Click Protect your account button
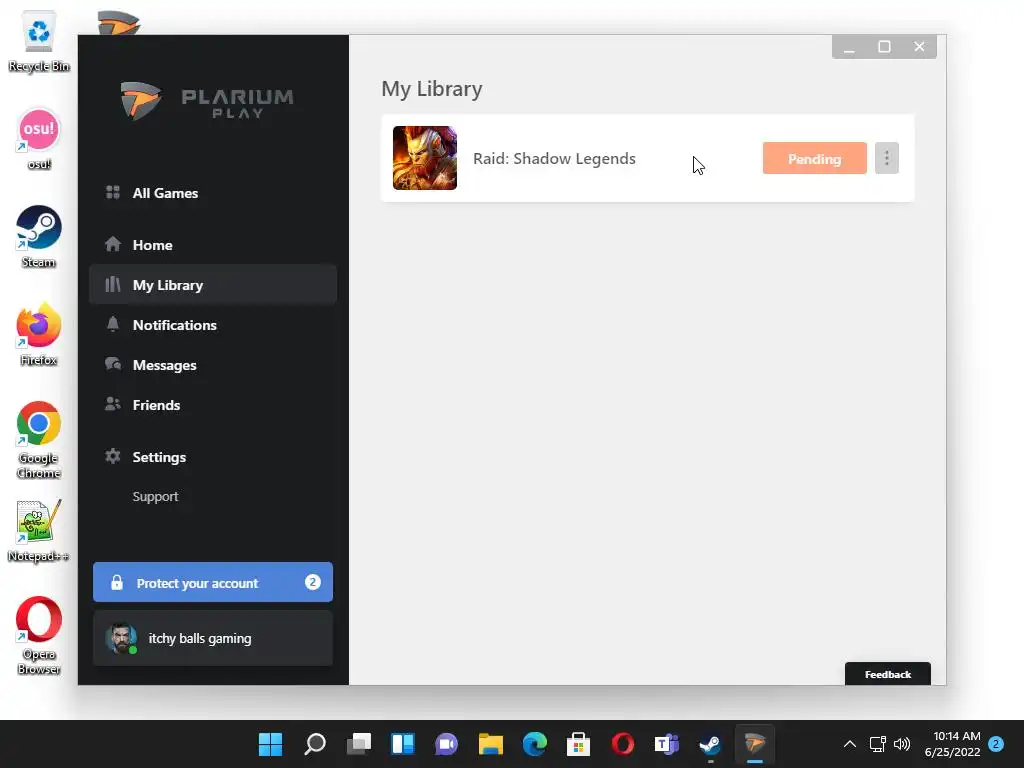 click(x=213, y=582)
